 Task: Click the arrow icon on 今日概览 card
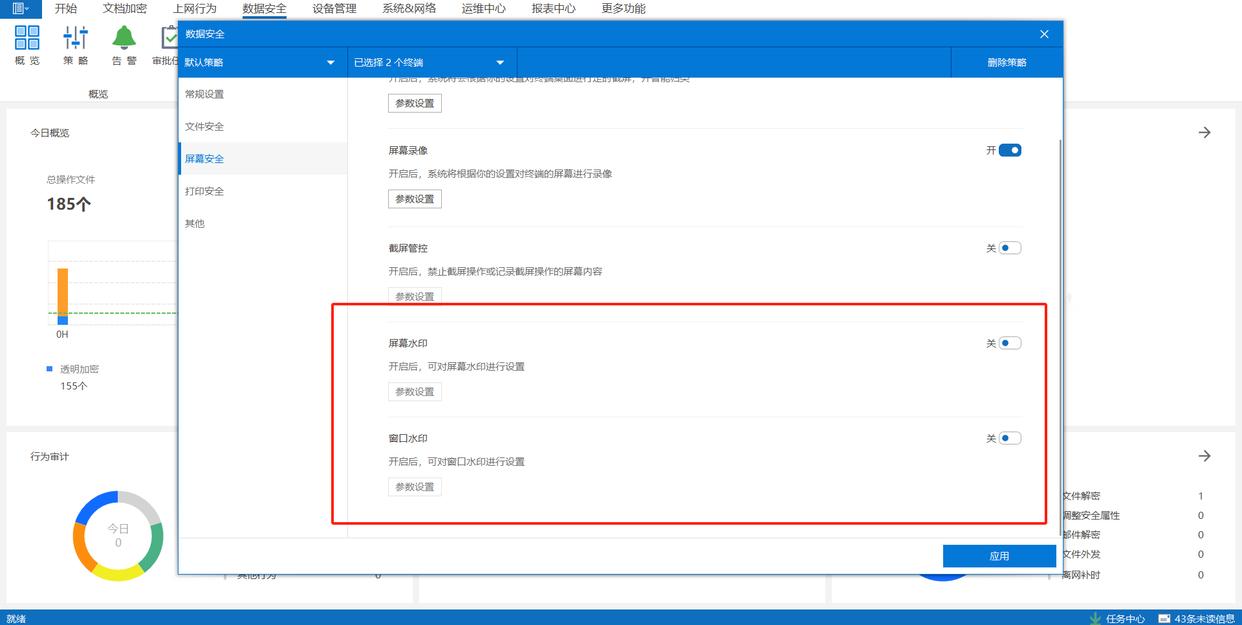[x=1204, y=132]
